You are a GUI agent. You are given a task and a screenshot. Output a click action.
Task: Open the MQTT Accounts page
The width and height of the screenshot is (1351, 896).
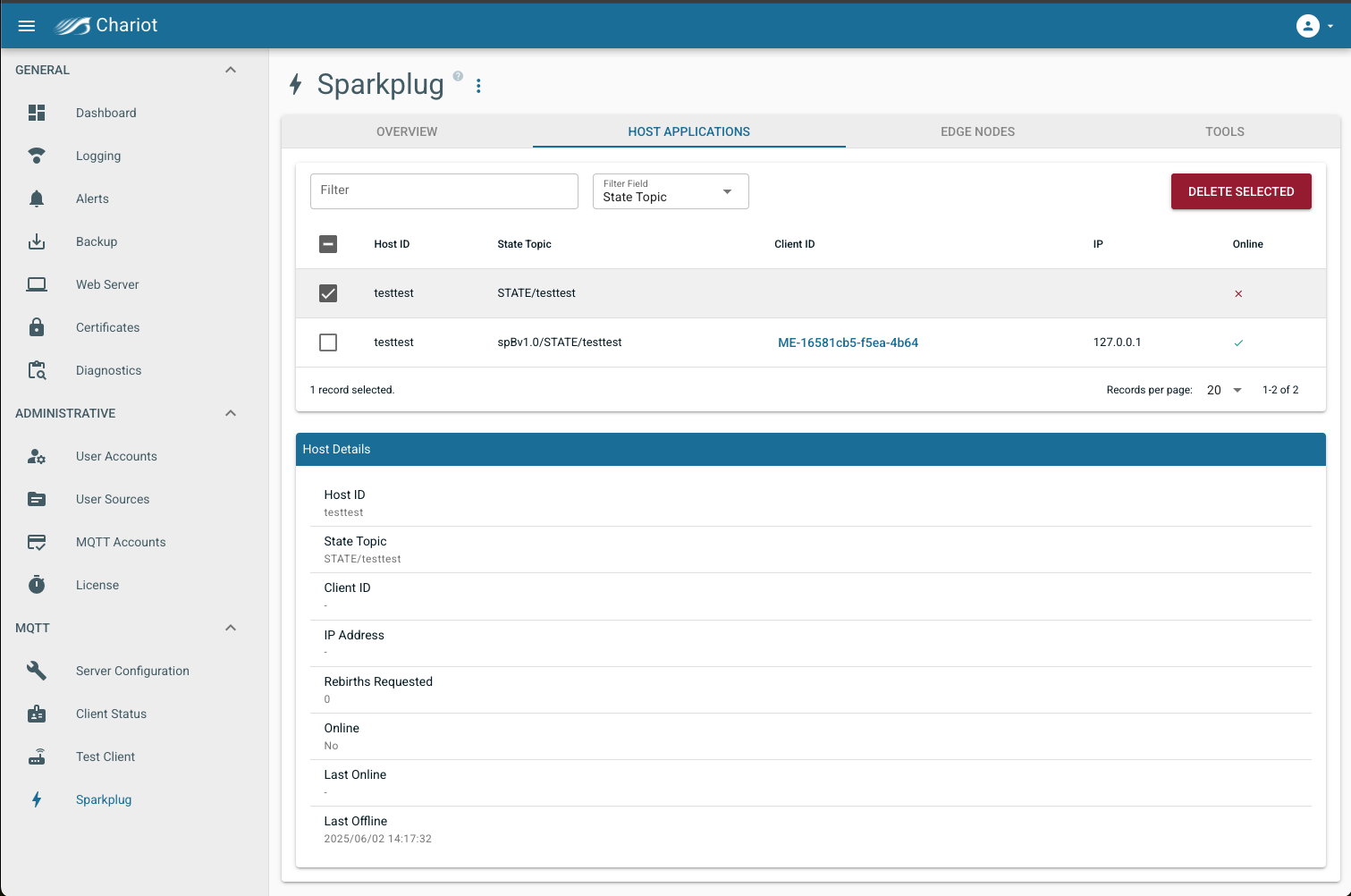(x=121, y=542)
